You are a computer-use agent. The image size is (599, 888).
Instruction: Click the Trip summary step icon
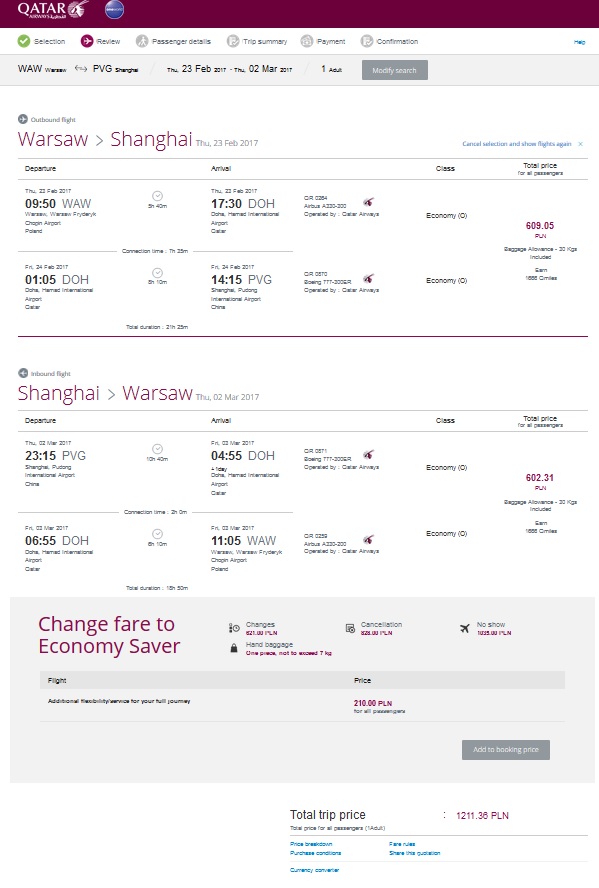point(233,41)
